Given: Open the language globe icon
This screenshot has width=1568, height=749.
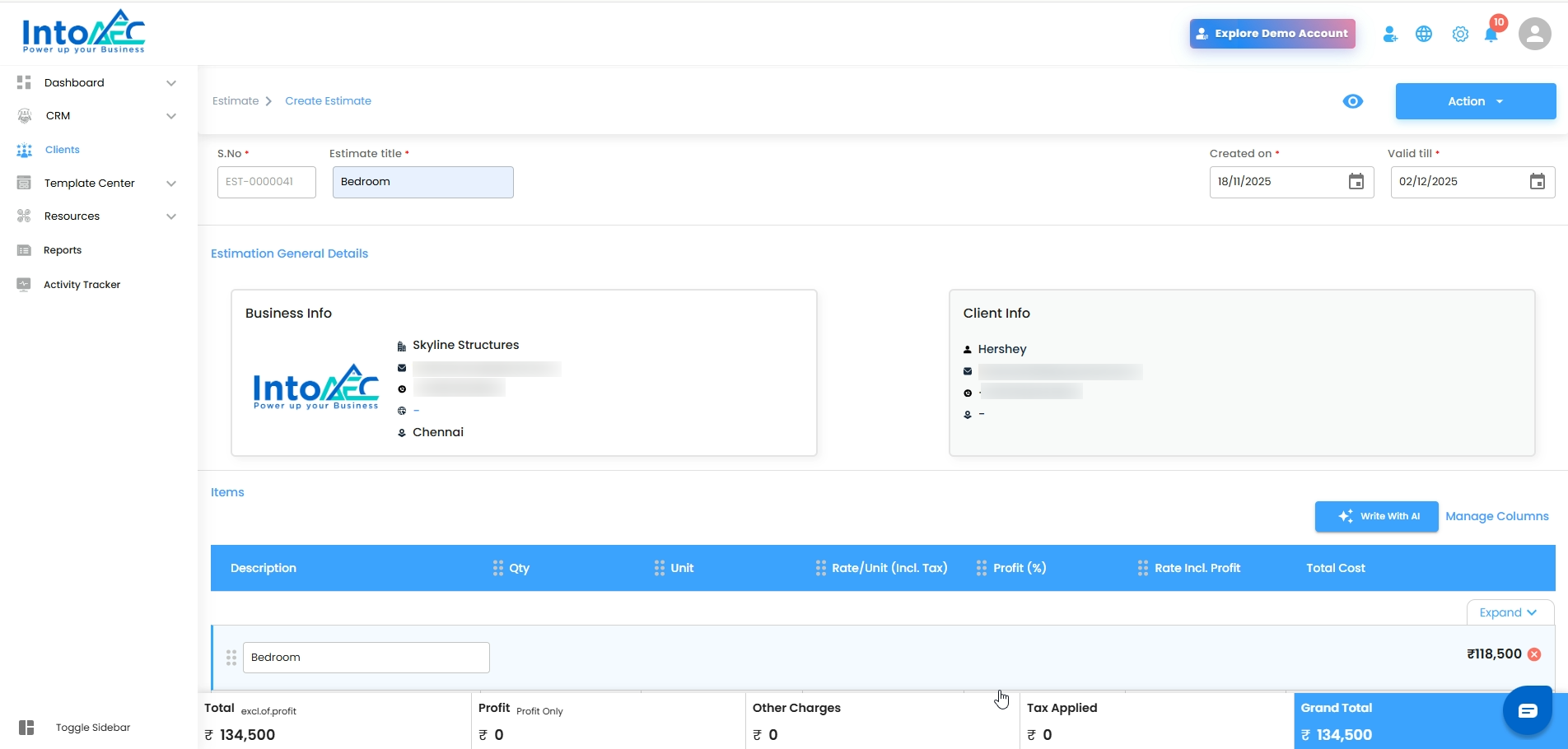Looking at the screenshot, I should click(x=1424, y=34).
